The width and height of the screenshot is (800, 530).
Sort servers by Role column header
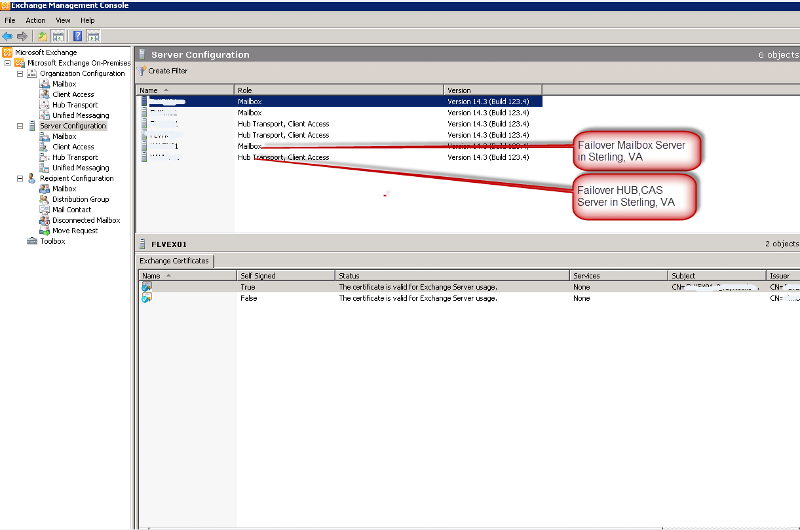(339, 90)
